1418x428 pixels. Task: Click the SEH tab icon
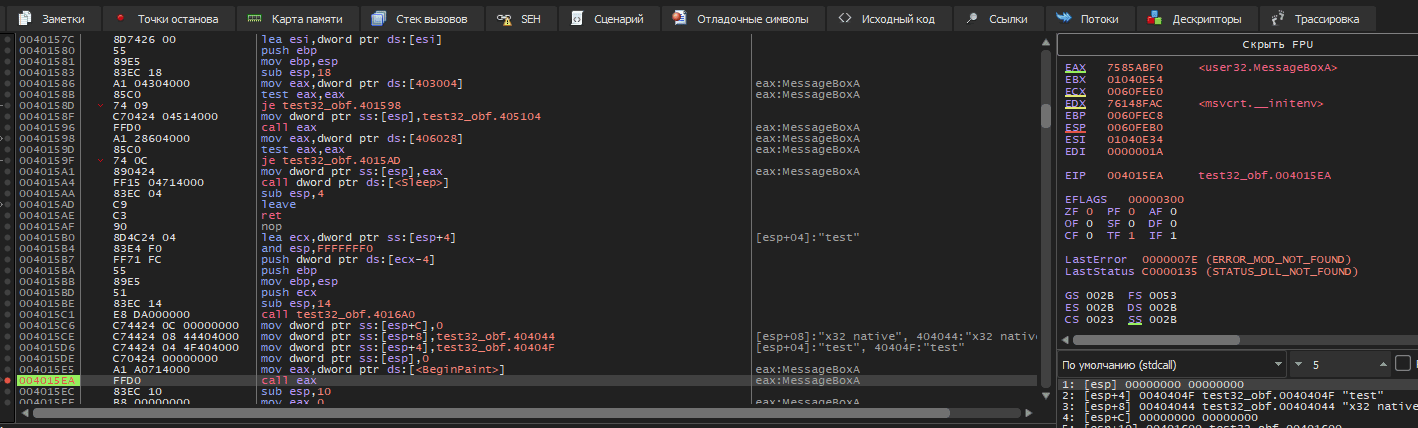(x=505, y=18)
